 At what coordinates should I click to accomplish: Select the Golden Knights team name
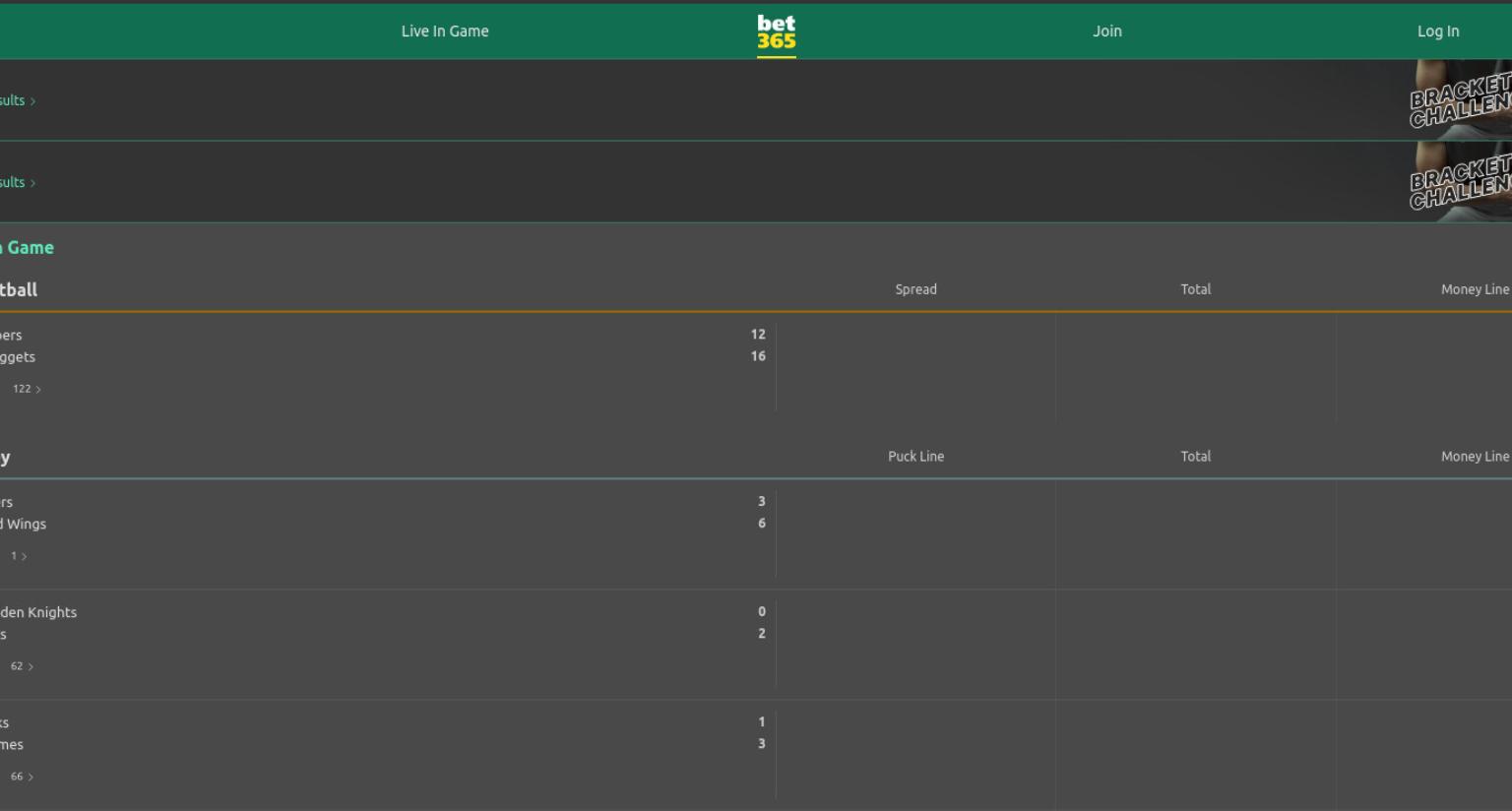tap(38, 612)
